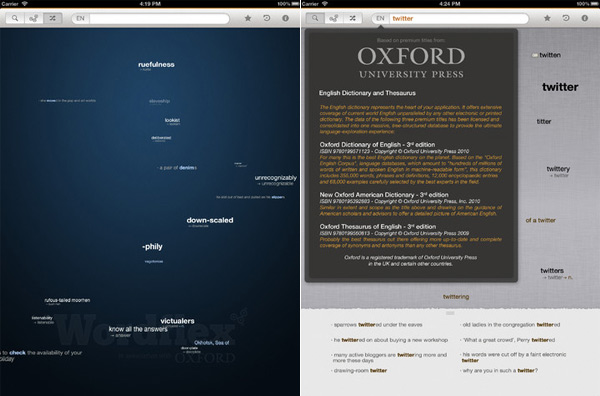Select the magnifier search mode in right toolbar
This screenshot has height=396, width=600.
coord(315,18)
